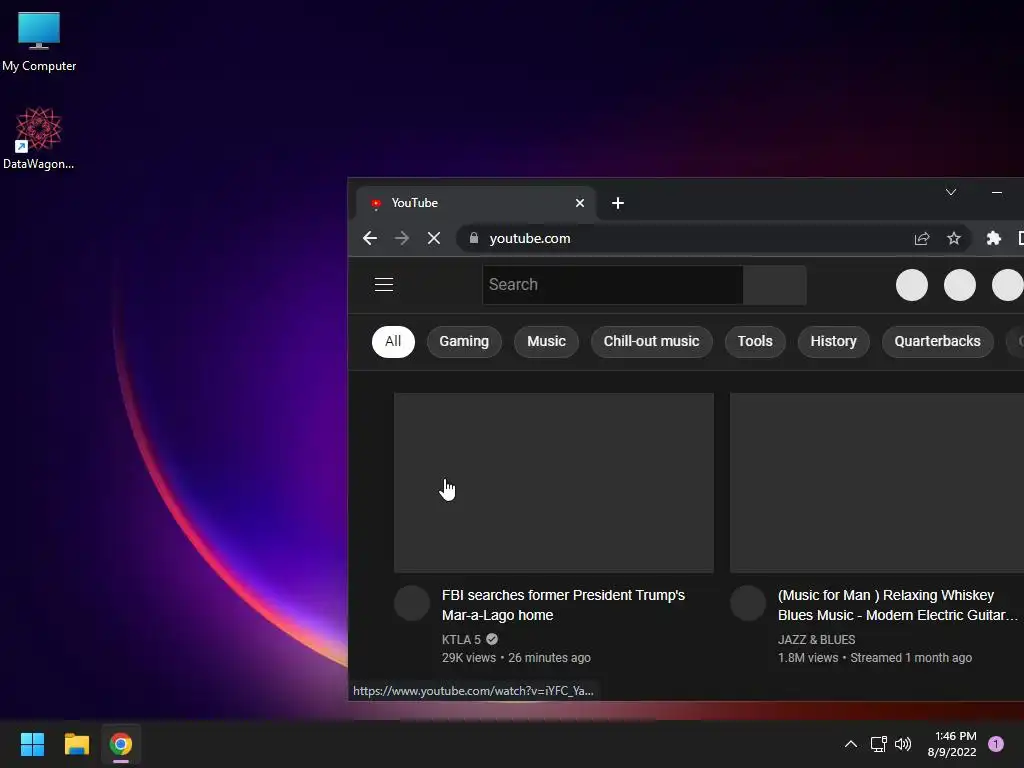Screen dimensions: 1024x768
Task: Select the Gaming filter chip
Action: [x=464, y=342]
